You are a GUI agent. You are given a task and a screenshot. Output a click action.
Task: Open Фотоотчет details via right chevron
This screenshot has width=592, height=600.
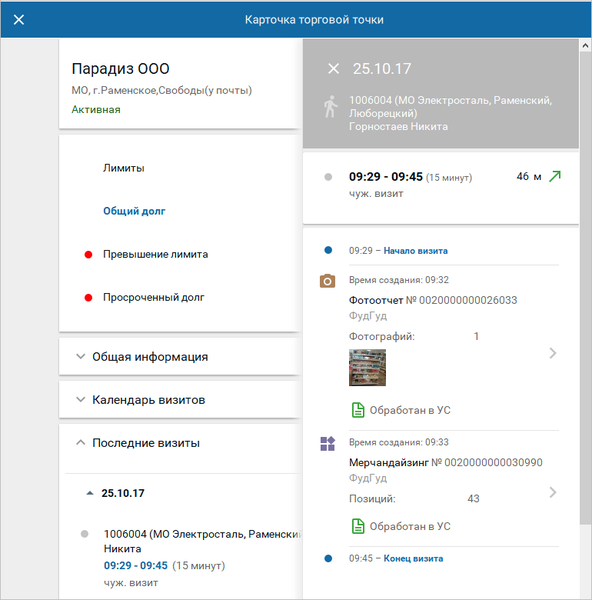[x=553, y=353]
